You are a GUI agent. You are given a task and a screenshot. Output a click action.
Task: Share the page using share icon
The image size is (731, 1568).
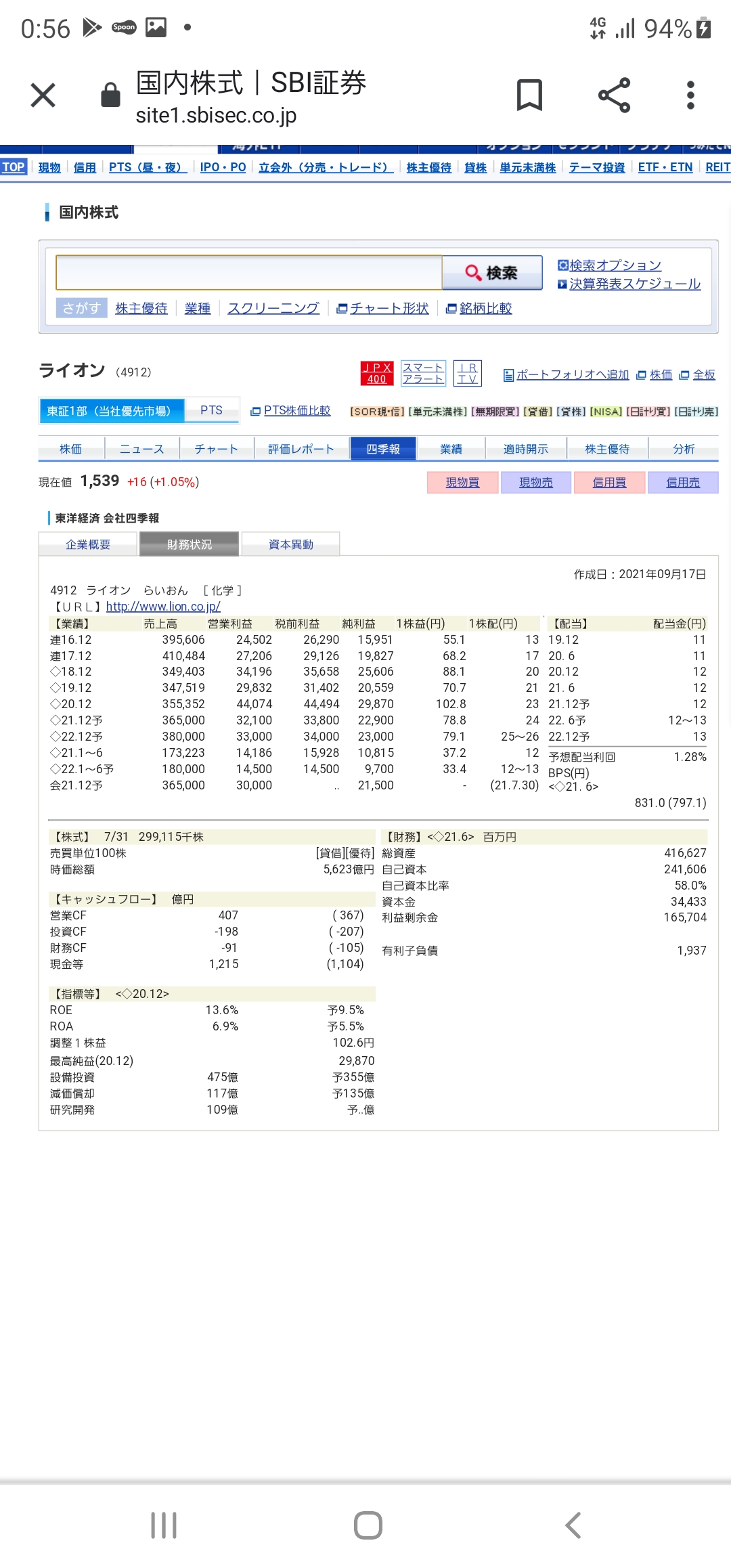point(614,95)
